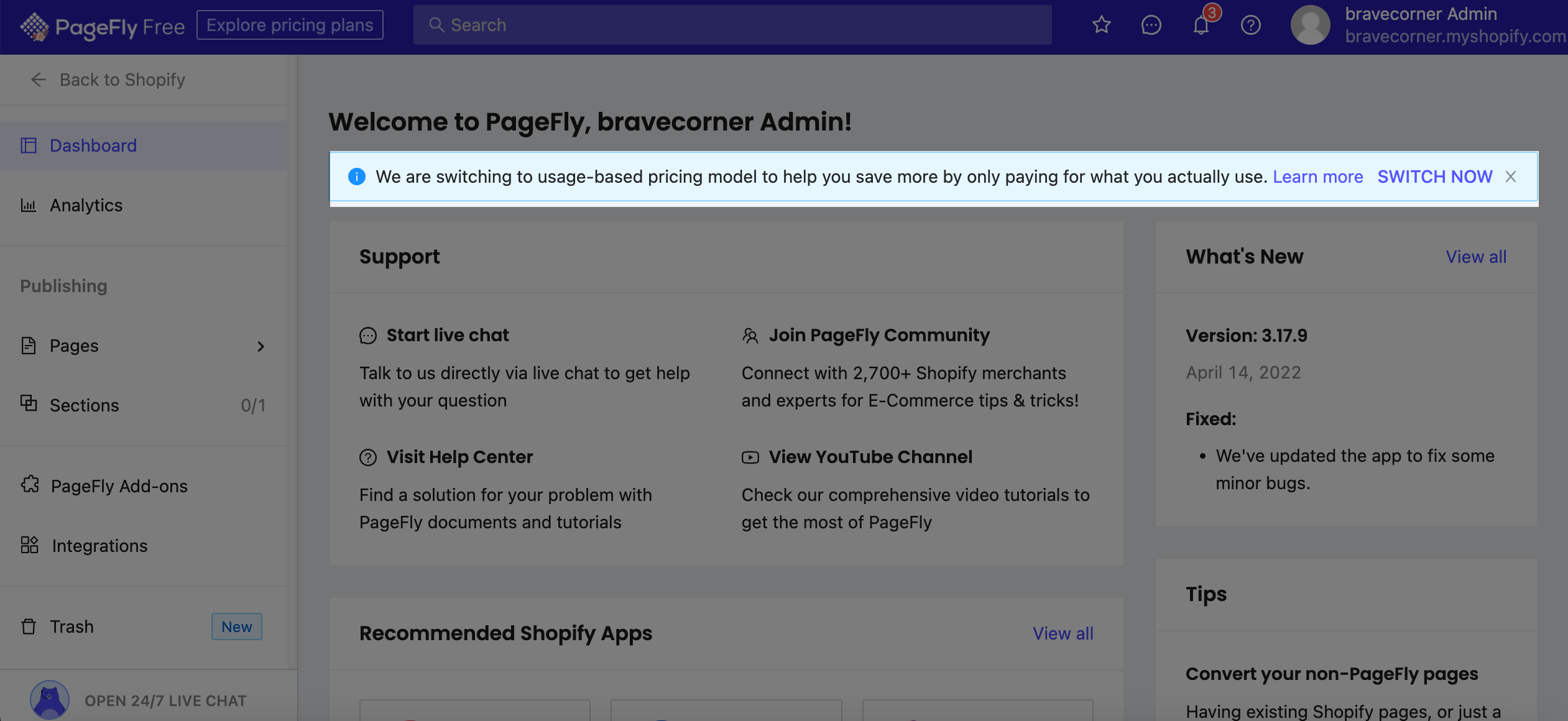This screenshot has height=721, width=1568.
Task: Click the star favorites icon in header
Action: [1101, 25]
